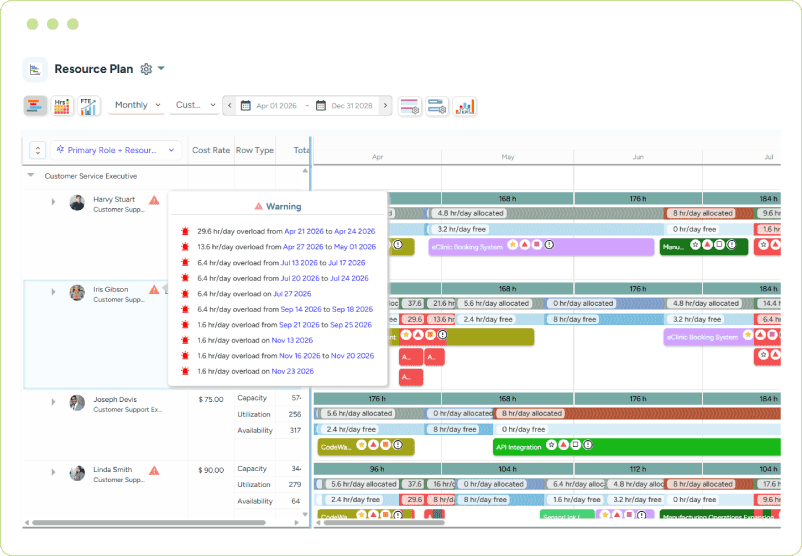The width and height of the screenshot is (802, 556).
Task: Click the left grid horizontal scrollbar
Action: (148, 523)
